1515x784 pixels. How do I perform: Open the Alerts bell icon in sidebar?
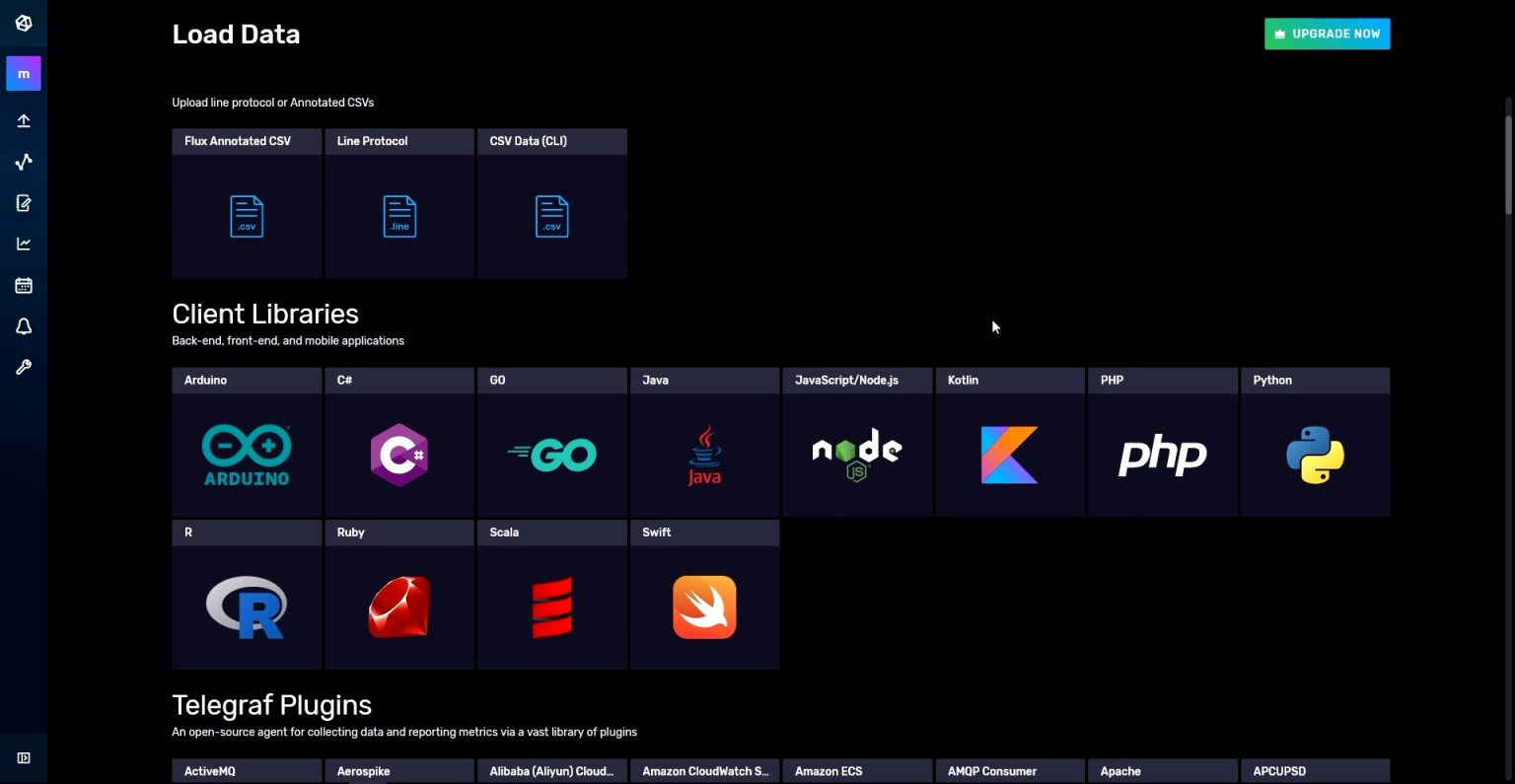24,325
